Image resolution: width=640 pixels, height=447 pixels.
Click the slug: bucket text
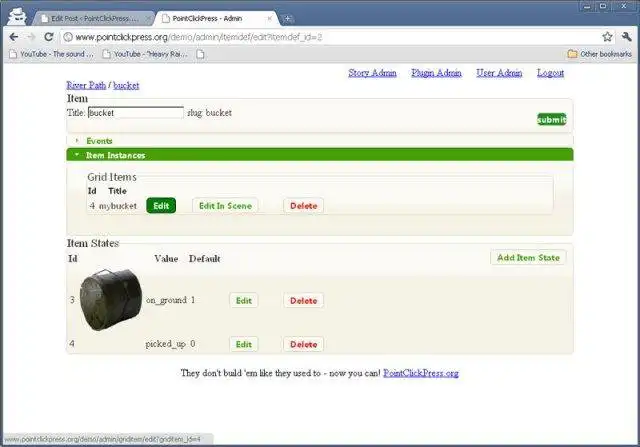click(209, 113)
